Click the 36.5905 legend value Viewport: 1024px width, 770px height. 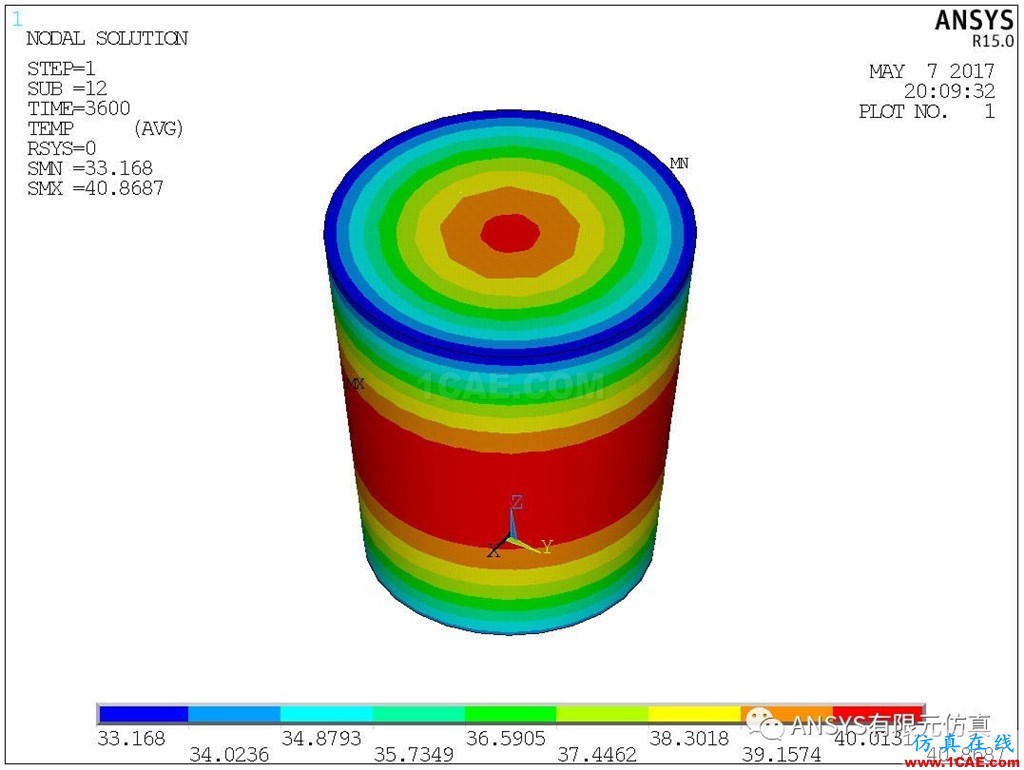point(505,739)
